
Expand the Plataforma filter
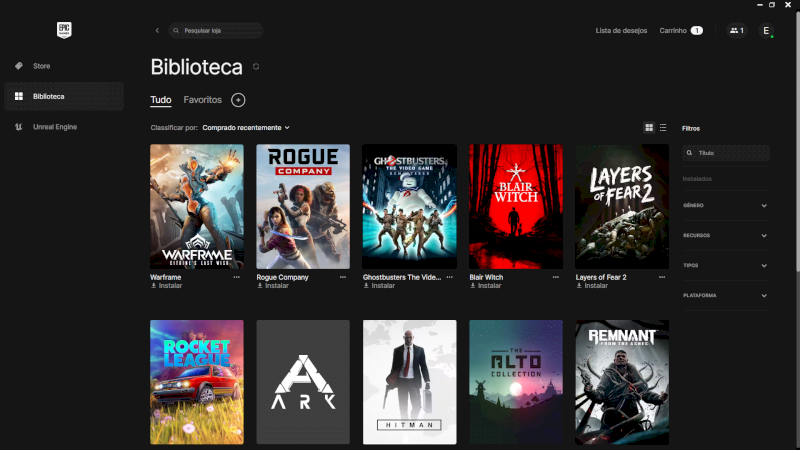pyautogui.click(x=725, y=295)
